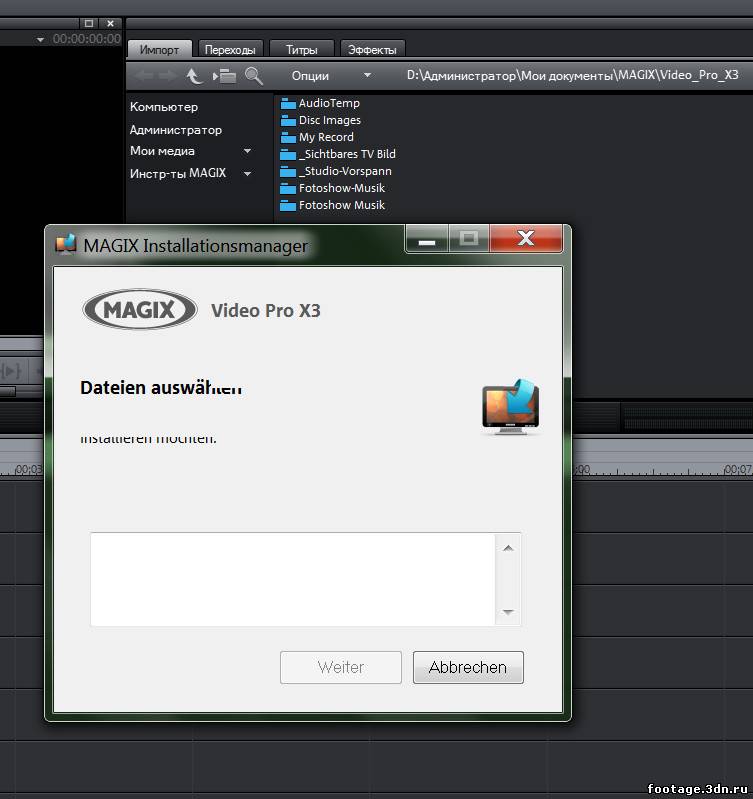Maximize the preview monitor panel
Screen dimensions: 753x799
[89, 23]
